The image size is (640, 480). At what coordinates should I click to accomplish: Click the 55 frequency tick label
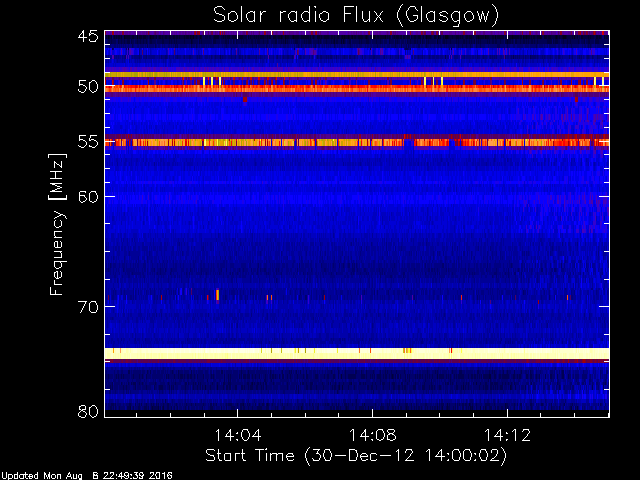88,142
